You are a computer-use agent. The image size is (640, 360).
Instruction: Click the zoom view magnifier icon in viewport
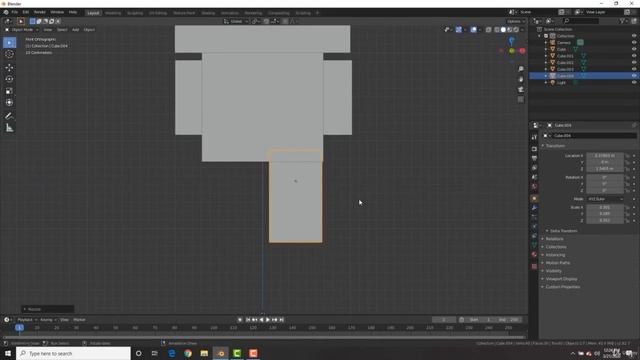pyautogui.click(x=521, y=69)
